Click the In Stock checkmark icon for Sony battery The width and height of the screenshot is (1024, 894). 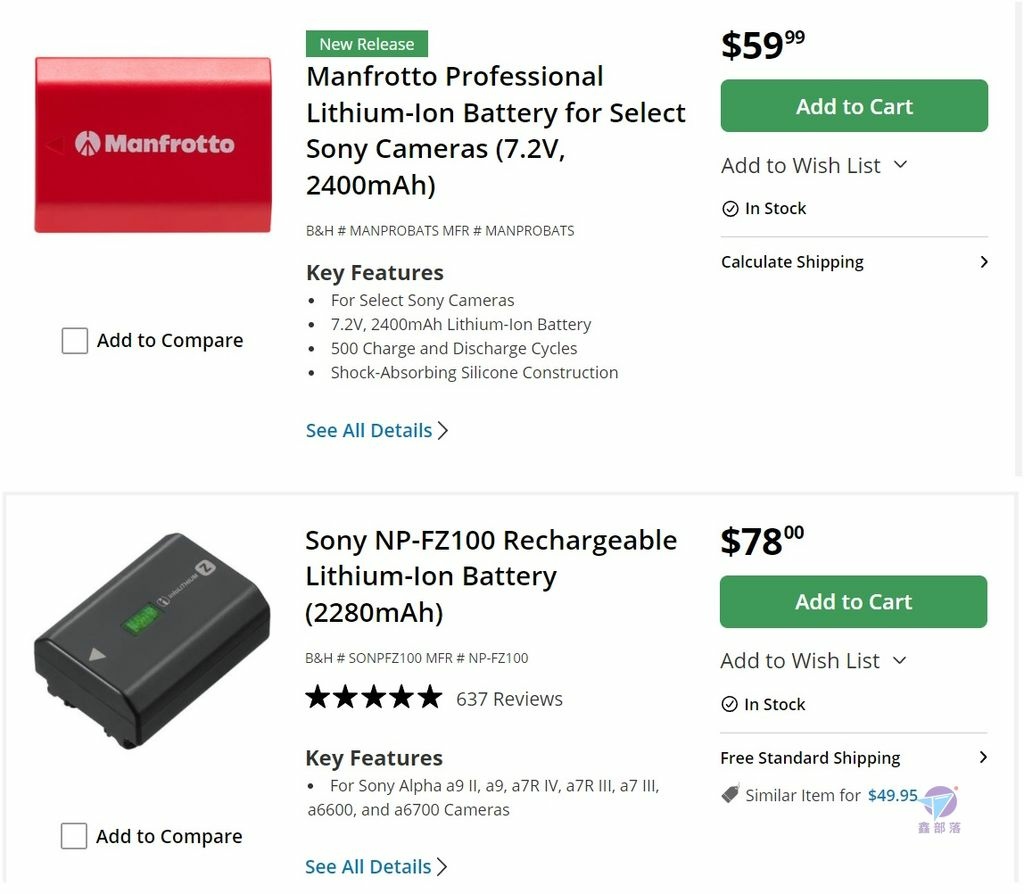point(729,705)
